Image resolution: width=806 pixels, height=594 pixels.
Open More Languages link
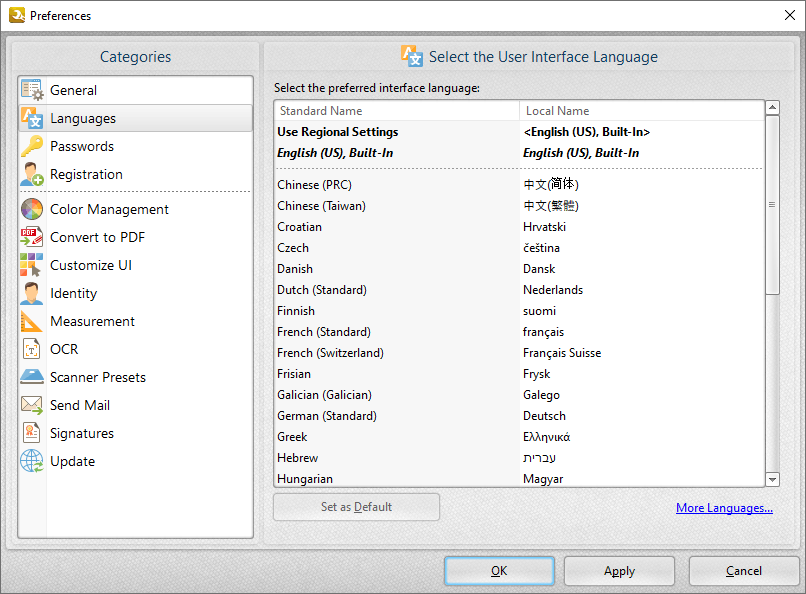[724, 507]
